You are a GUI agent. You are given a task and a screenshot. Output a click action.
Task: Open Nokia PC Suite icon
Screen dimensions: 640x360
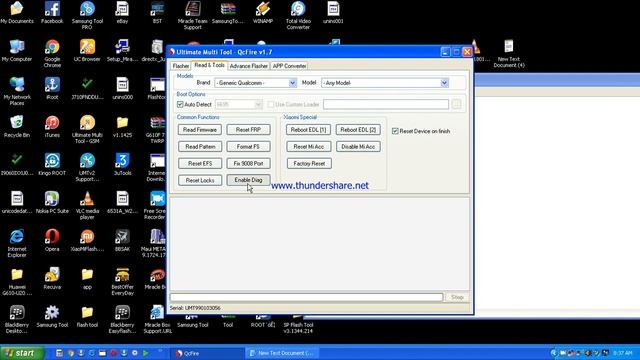click(52, 202)
